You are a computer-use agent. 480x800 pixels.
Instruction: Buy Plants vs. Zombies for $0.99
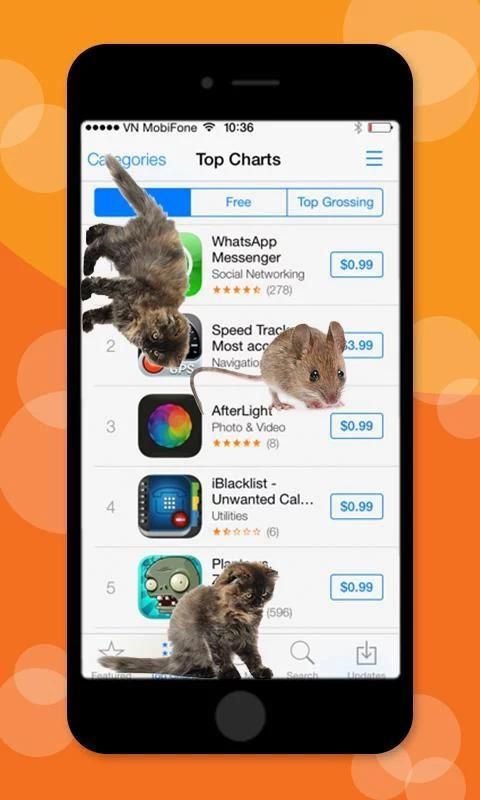(357, 587)
